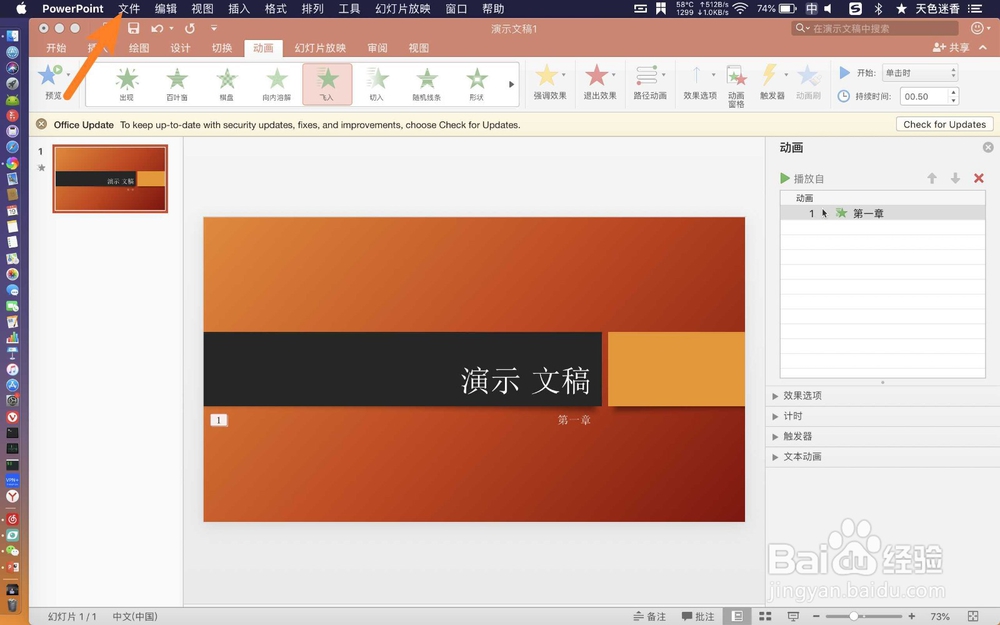Screen dimensions: 1000x625
Task: Select the 飞入 (Fly In) animation effect
Action: click(x=327, y=84)
